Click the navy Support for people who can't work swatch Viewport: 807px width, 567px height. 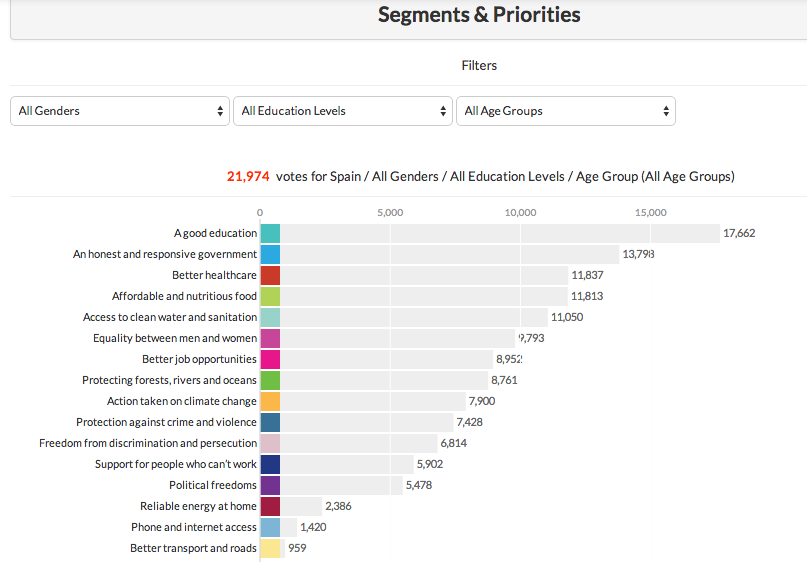[270, 464]
